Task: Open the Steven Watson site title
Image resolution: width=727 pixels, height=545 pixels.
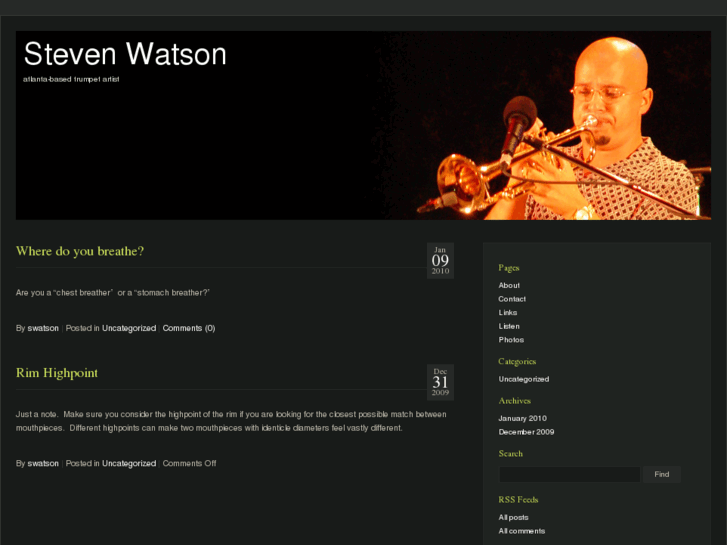Action: point(125,54)
